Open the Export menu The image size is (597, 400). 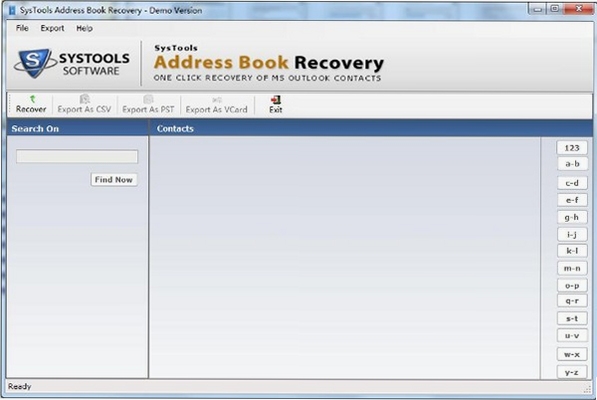52,28
